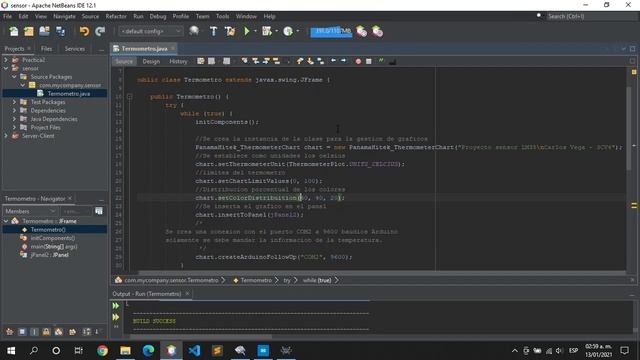Open Visual Studio Code from the taskbar
The image size is (640, 360).
(x=194, y=350)
